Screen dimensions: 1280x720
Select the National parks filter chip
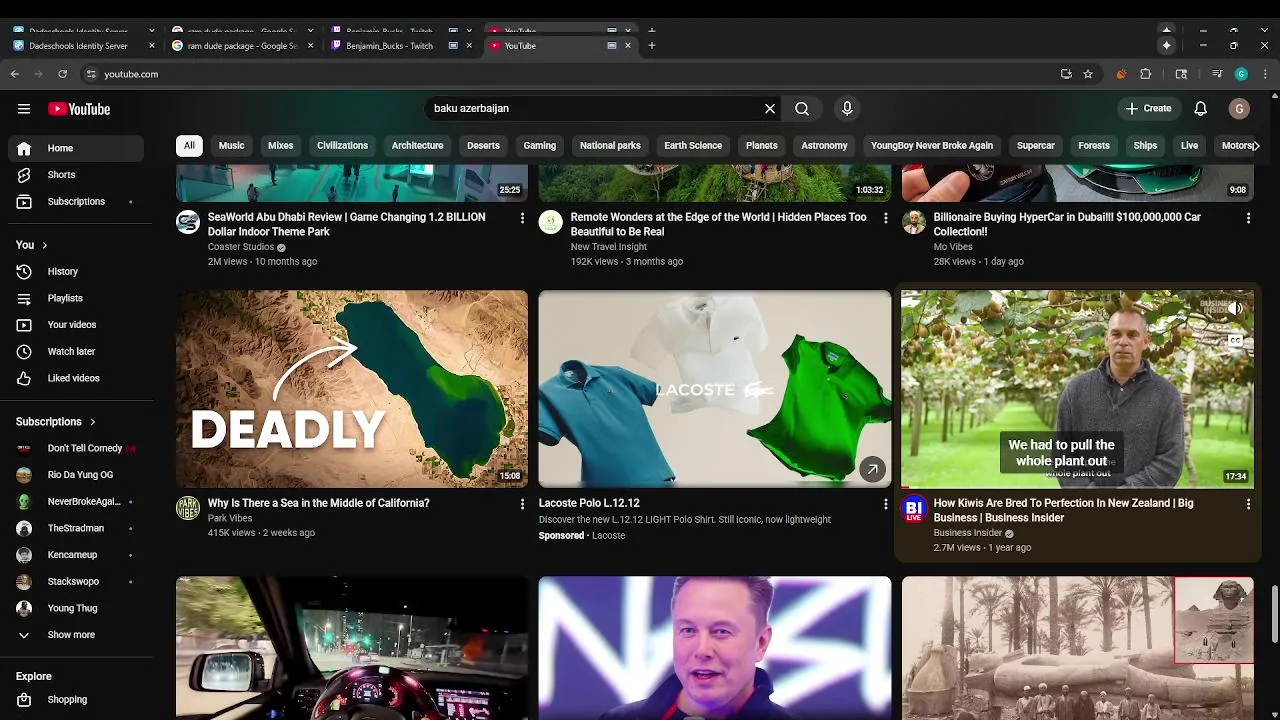610,146
